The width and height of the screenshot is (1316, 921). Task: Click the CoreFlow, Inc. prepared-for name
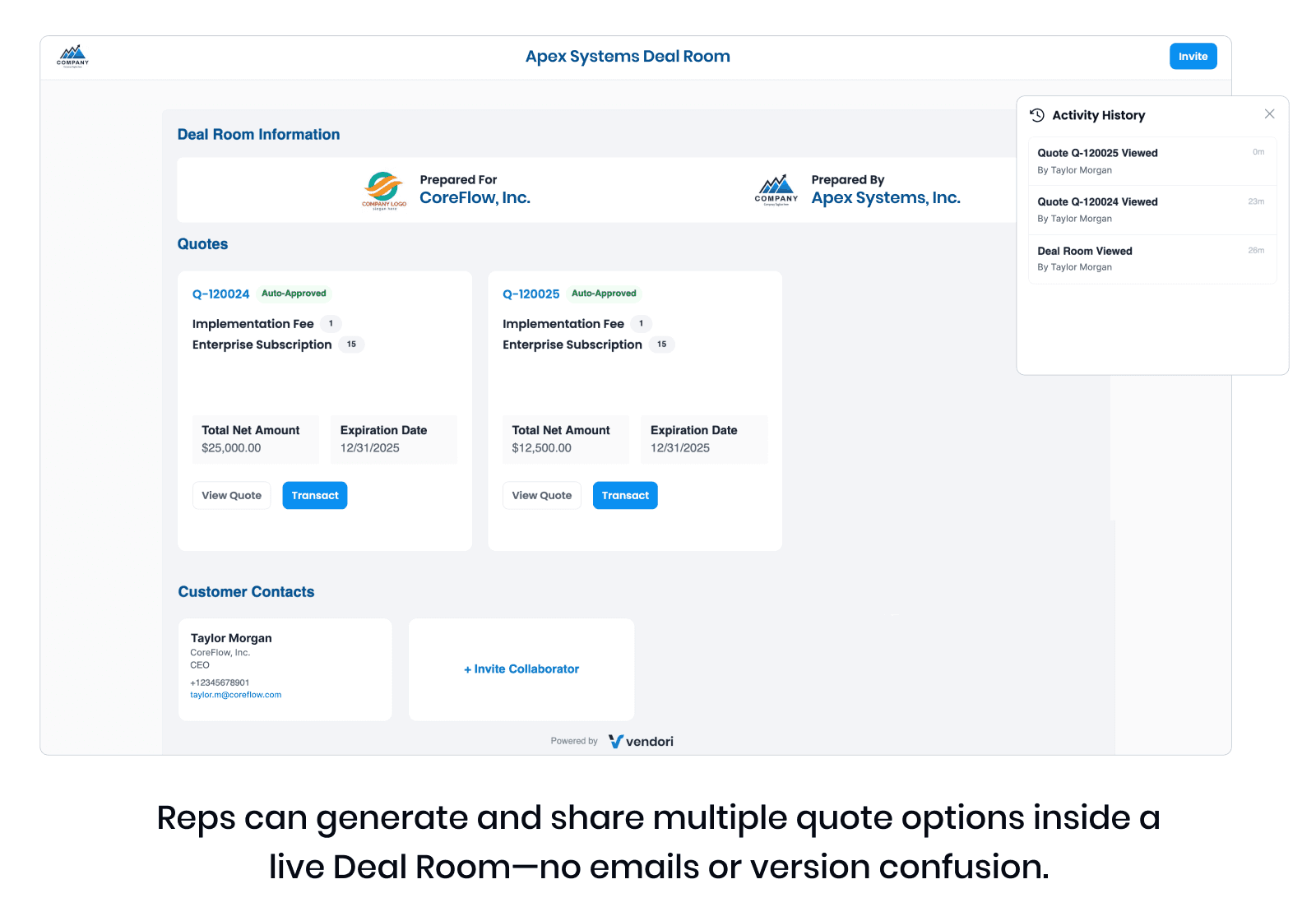click(x=475, y=198)
